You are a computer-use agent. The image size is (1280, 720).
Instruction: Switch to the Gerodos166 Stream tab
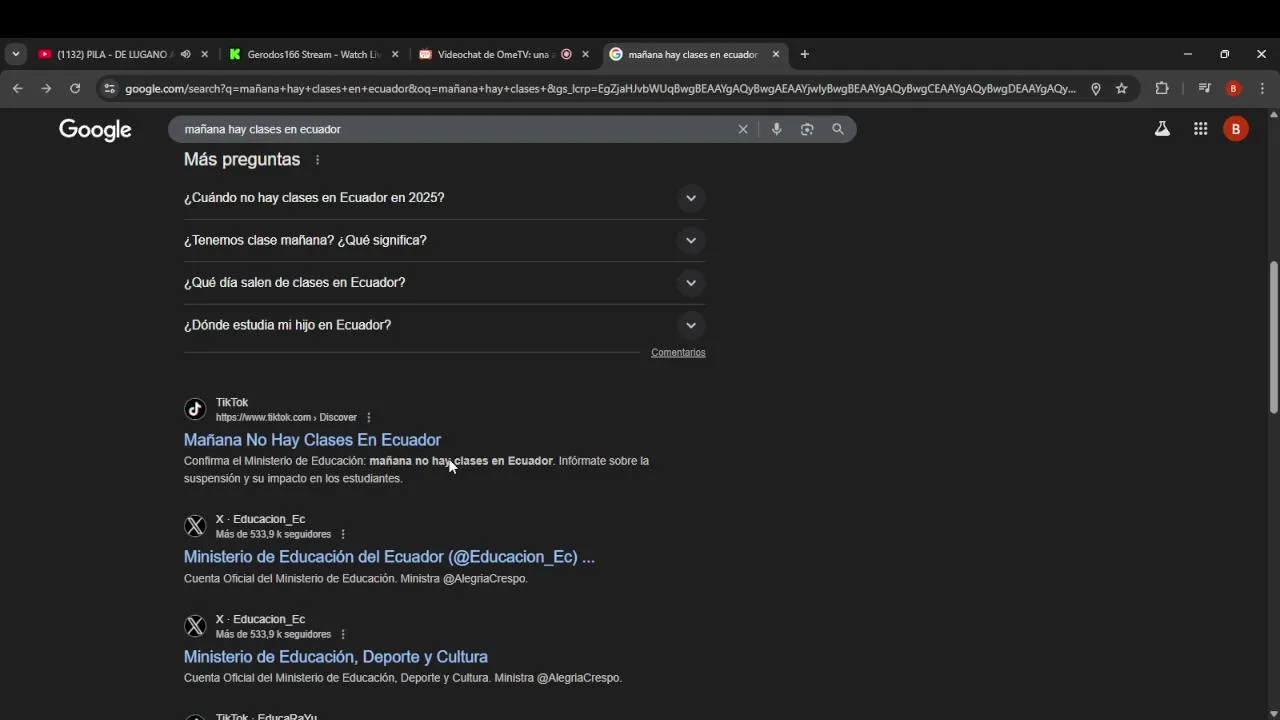coord(313,54)
